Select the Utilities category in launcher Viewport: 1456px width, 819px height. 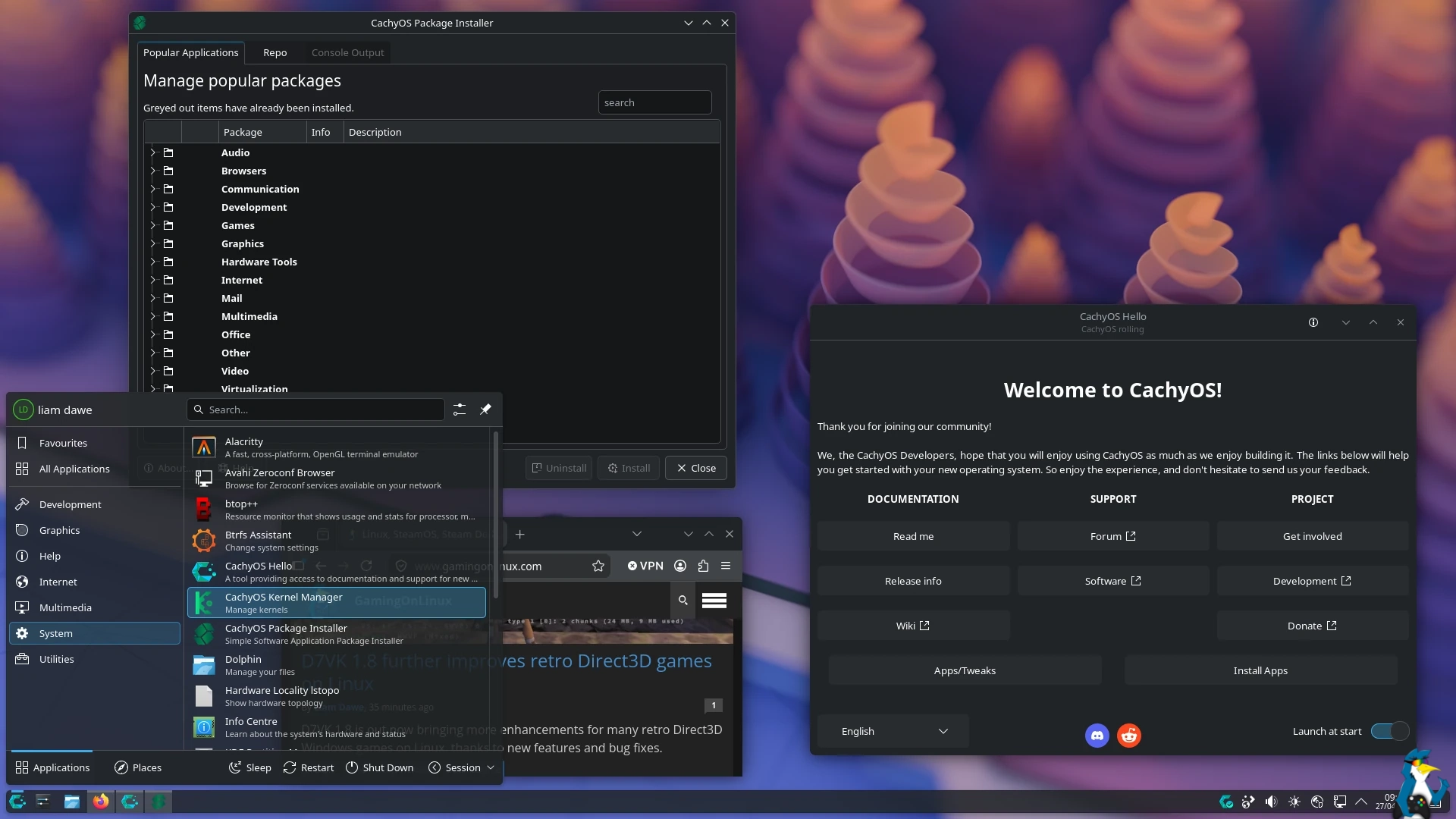pyautogui.click(x=57, y=659)
